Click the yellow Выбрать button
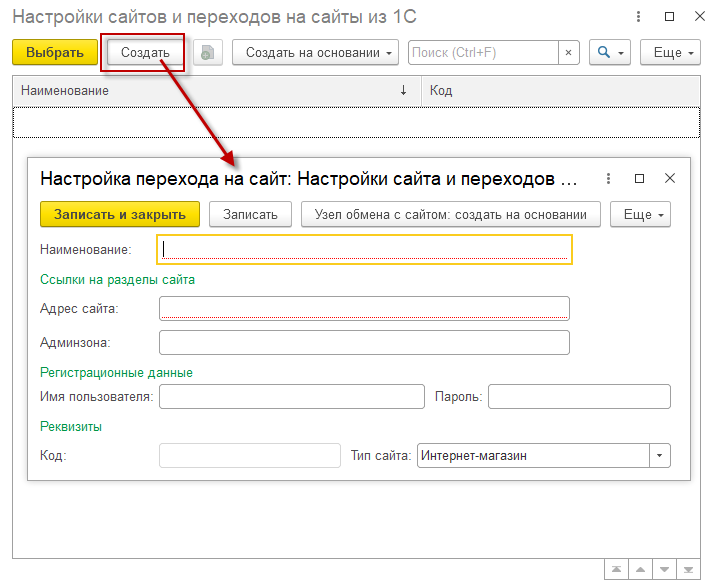 pyautogui.click(x=55, y=53)
